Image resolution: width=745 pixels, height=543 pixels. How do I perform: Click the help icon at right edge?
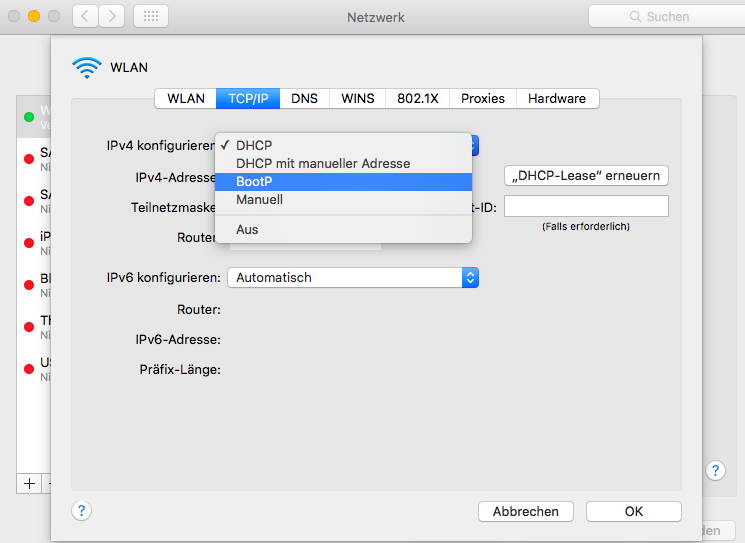coord(715,470)
